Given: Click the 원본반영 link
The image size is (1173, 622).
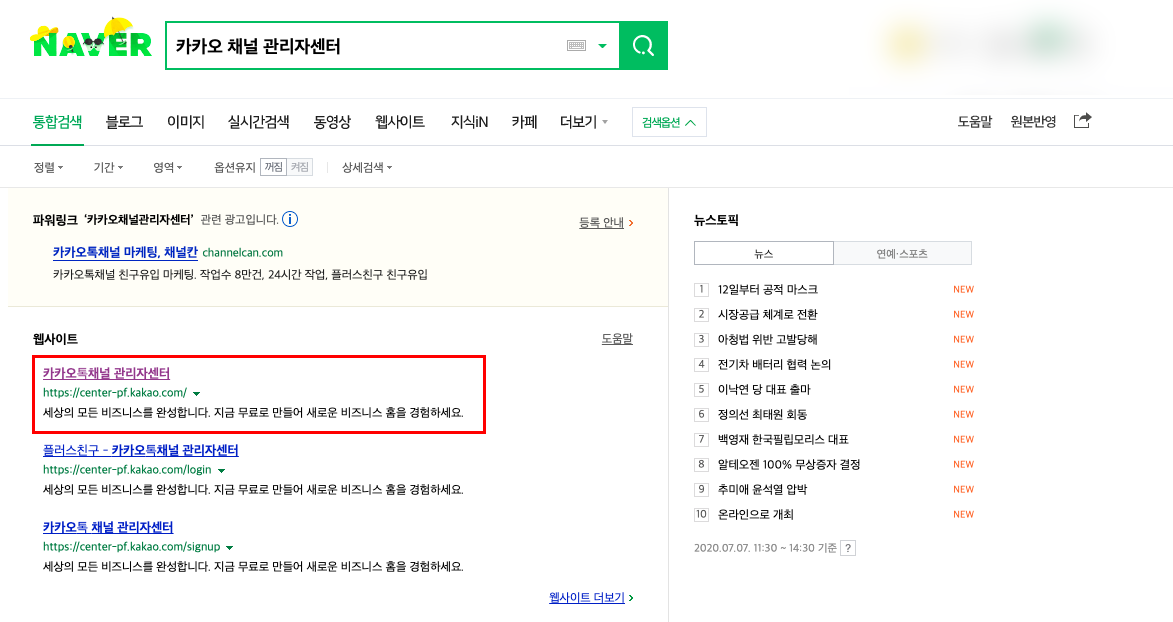Looking at the screenshot, I should (1033, 121).
